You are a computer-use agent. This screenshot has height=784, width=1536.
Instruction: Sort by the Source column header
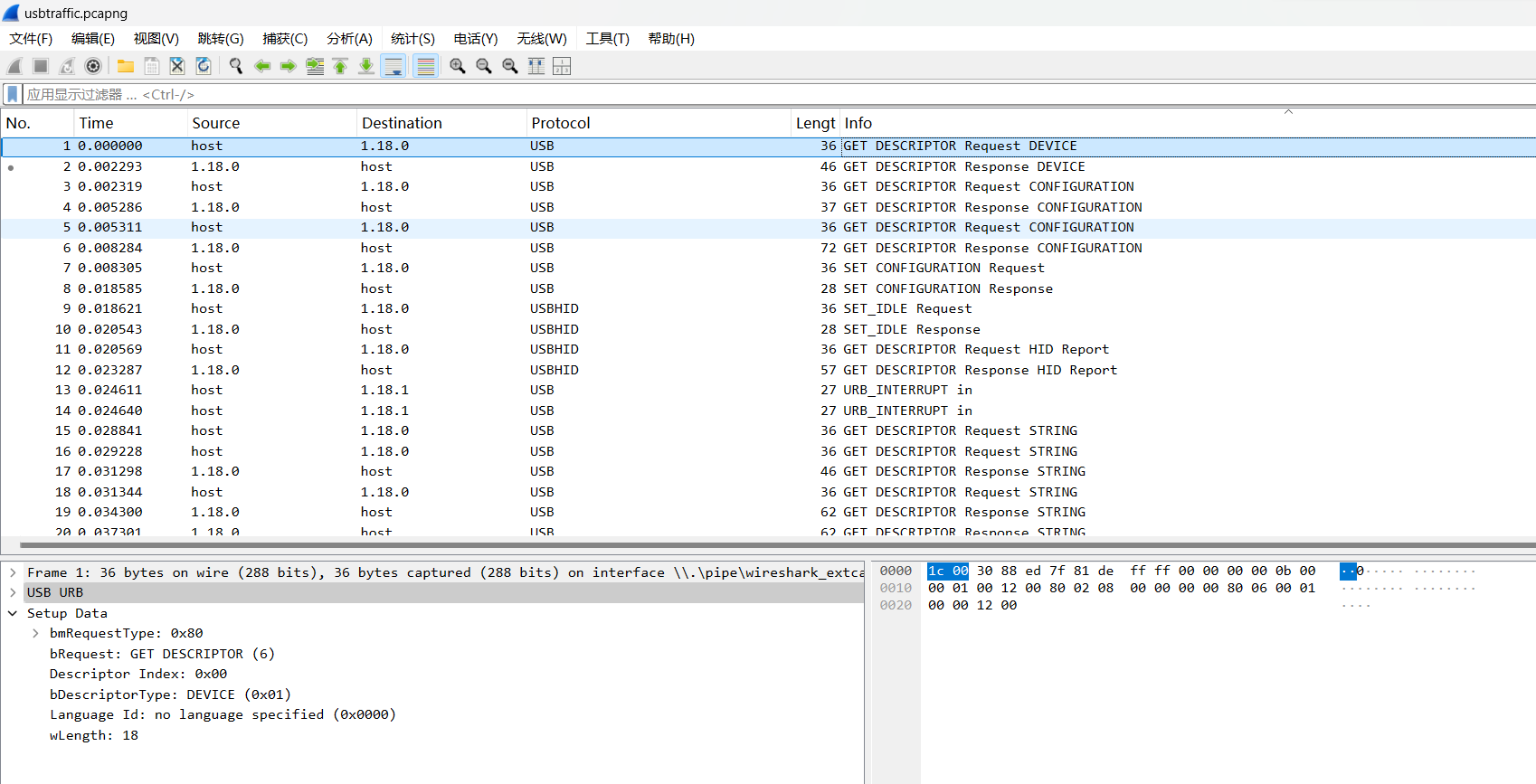coord(272,123)
